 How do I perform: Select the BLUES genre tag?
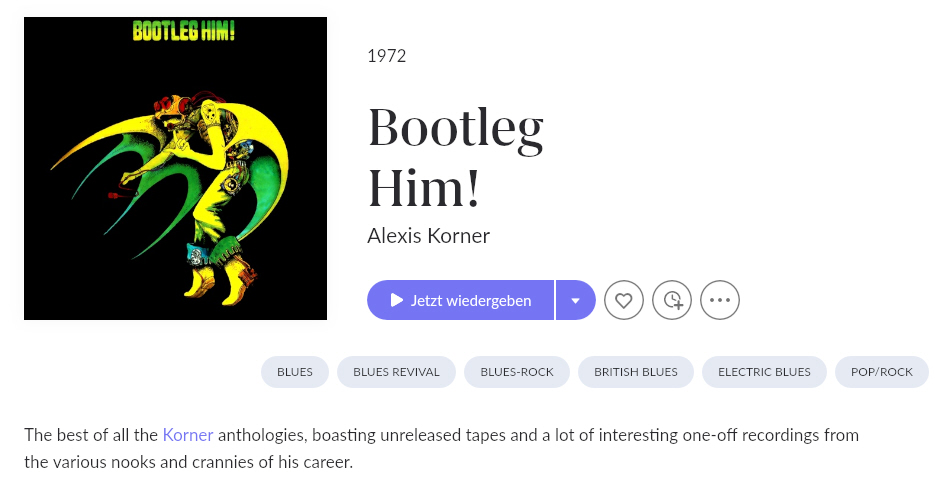[x=295, y=372]
